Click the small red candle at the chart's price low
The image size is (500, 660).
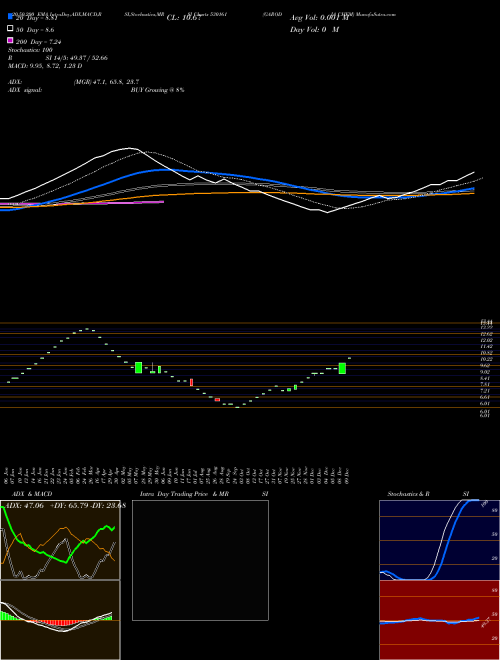click(x=217, y=399)
